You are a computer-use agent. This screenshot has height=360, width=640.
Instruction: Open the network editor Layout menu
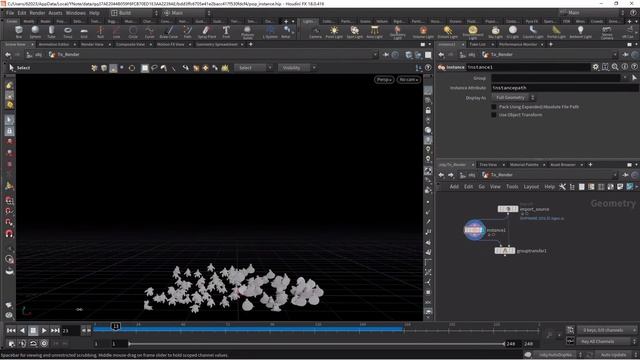click(531, 187)
